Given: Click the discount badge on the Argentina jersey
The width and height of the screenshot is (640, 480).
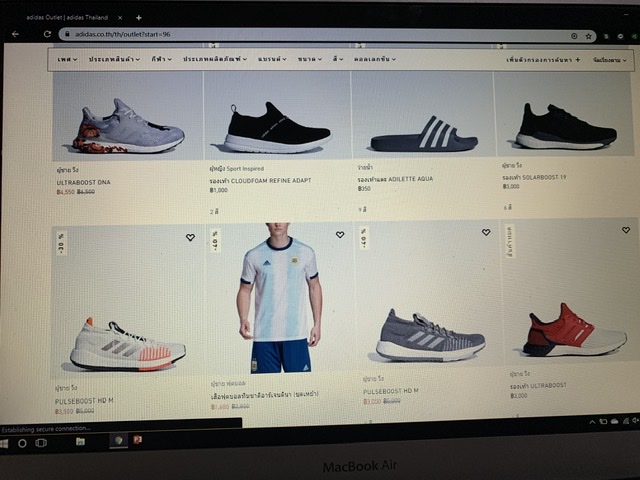Looking at the screenshot, I should click(215, 240).
